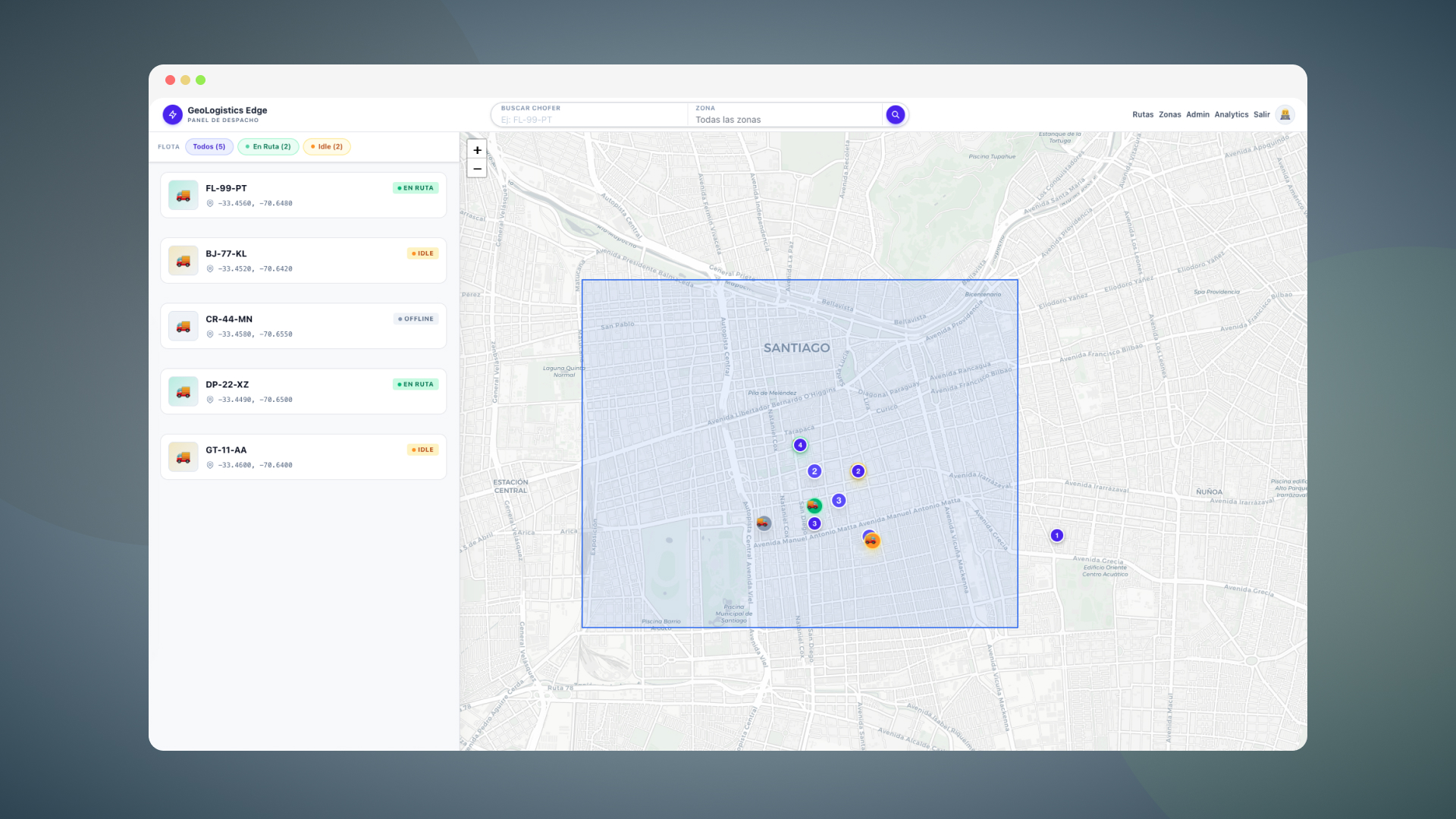Click the ÑUÑOA label on the map
Viewport: 1456px width, 819px height.
(x=1209, y=491)
